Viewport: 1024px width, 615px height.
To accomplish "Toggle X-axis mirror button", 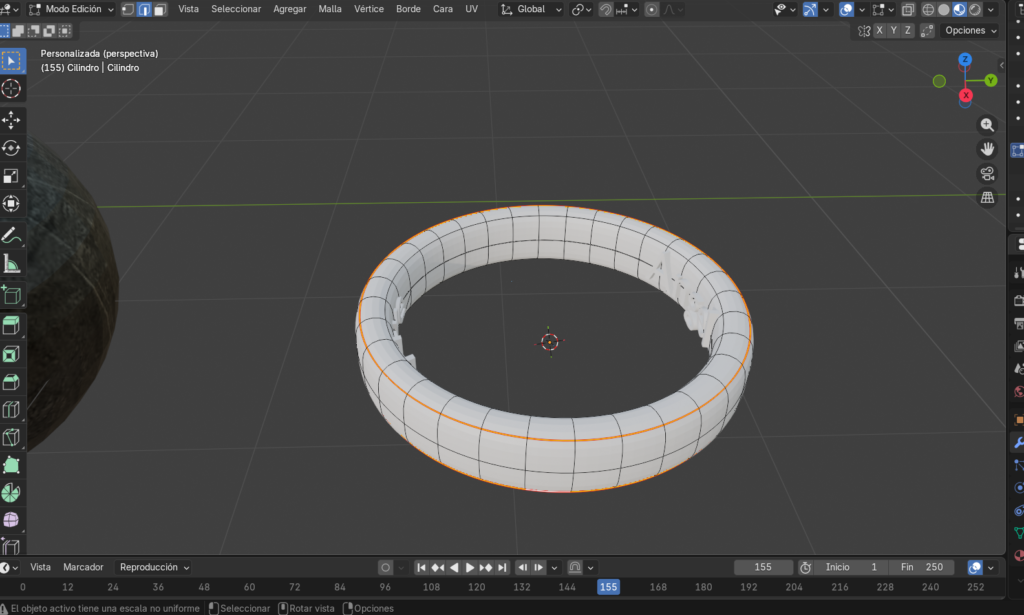I will pos(879,30).
